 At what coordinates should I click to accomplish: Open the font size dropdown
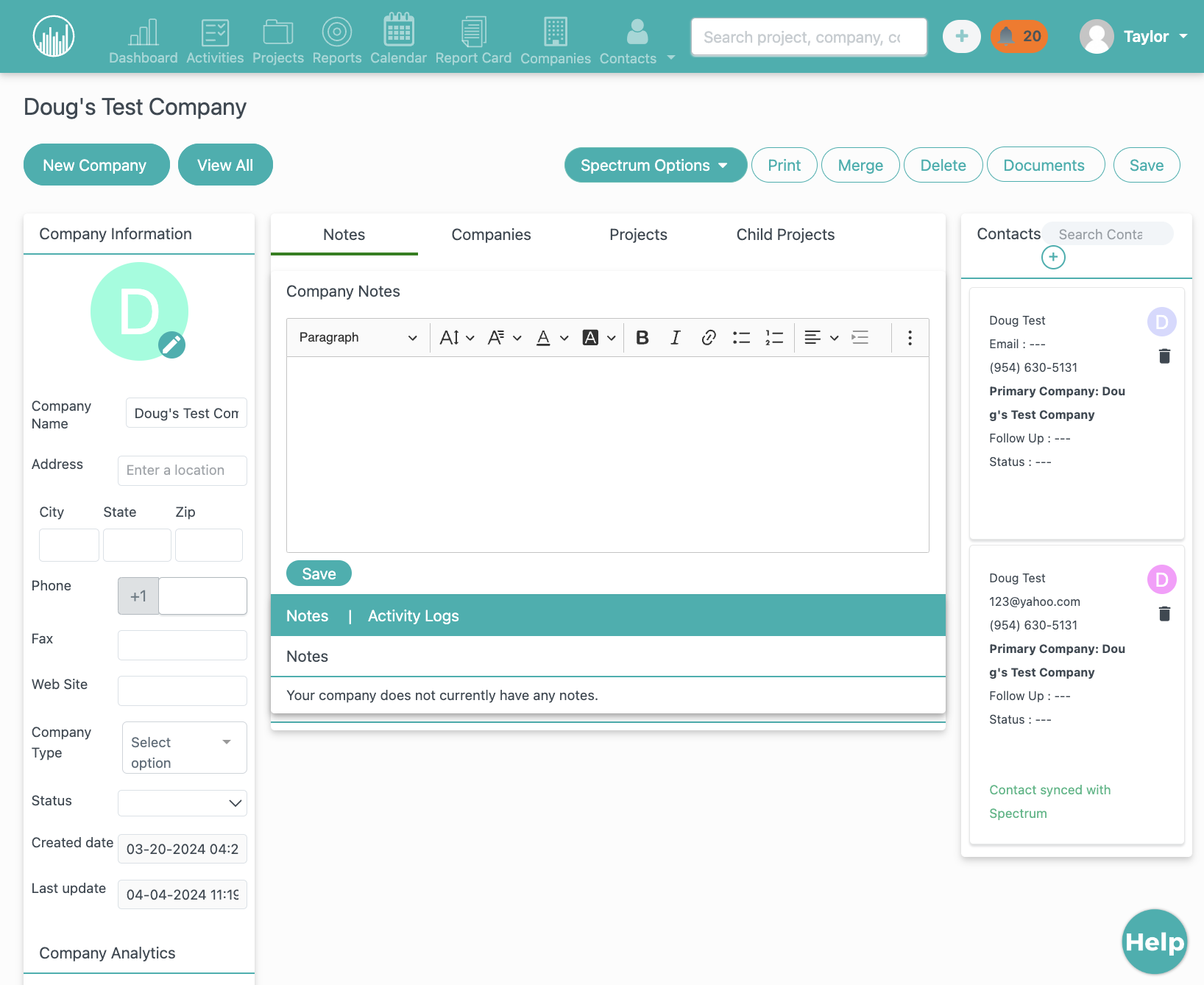tap(456, 337)
